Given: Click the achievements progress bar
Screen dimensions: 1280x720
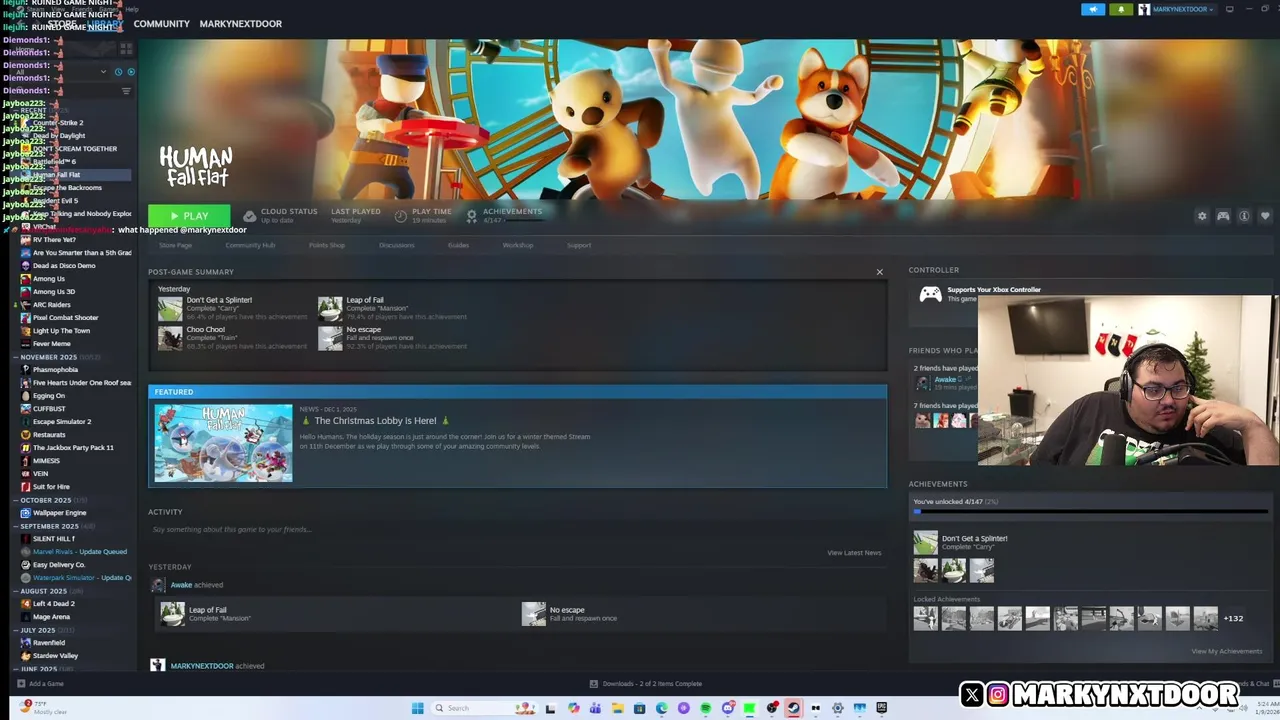Looking at the screenshot, I should (x=1091, y=512).
